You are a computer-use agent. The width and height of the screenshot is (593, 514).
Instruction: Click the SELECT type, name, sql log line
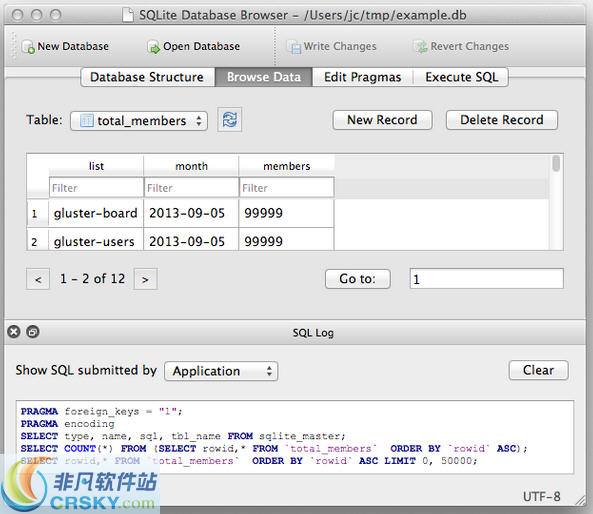point(183,436)
